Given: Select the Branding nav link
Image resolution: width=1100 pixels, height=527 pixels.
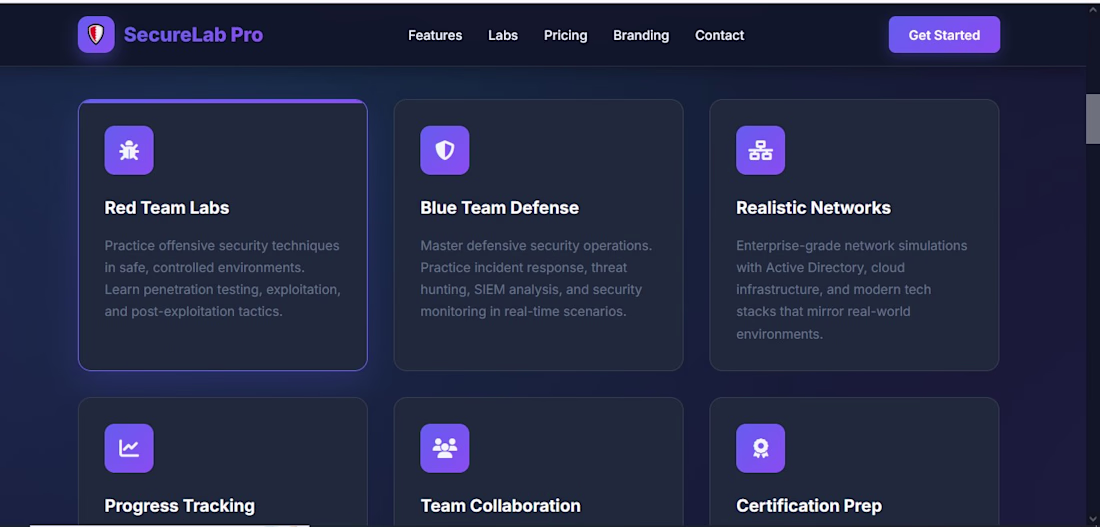Looking at the screenshot, I should pyautogui.click(x=641, y=35).
